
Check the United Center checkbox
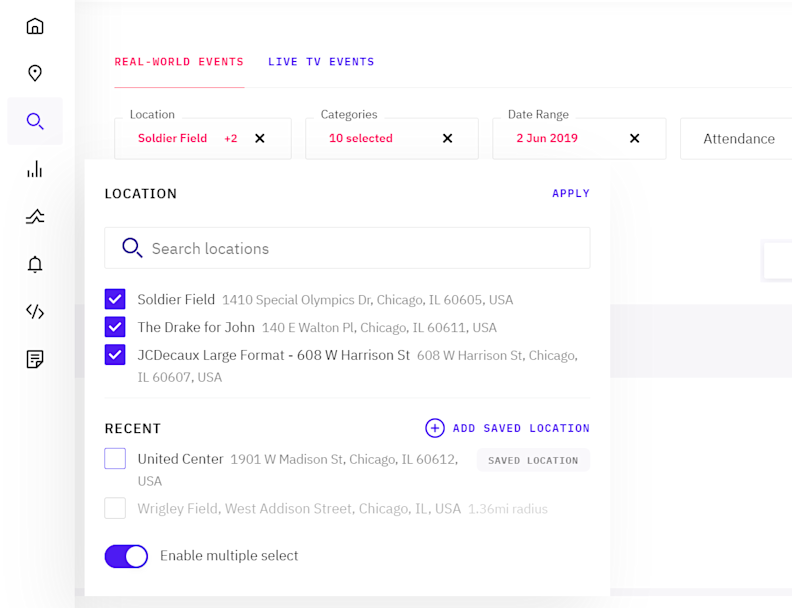coord(115,459)
